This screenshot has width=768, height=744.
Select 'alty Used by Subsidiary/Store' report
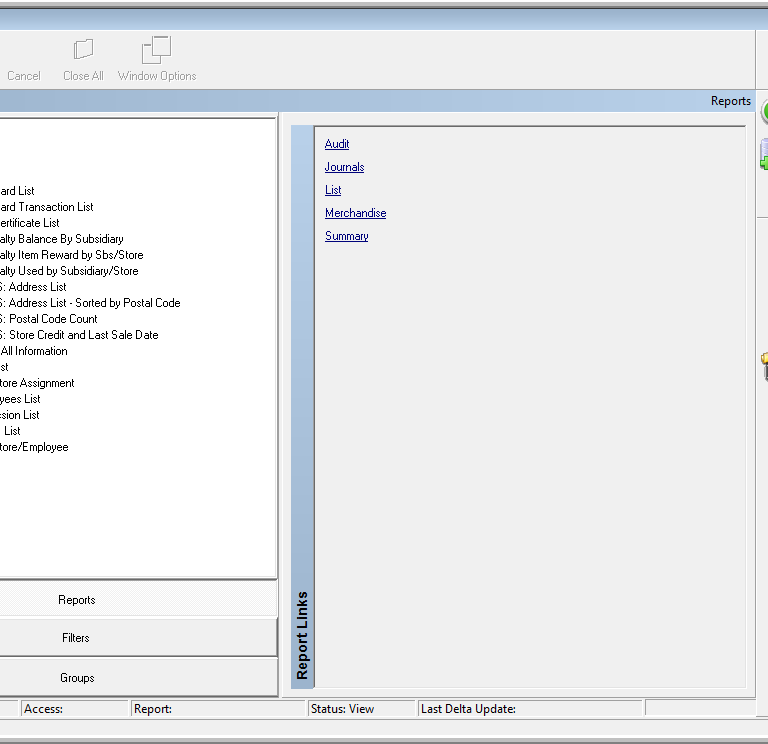(x=69, y=271)
